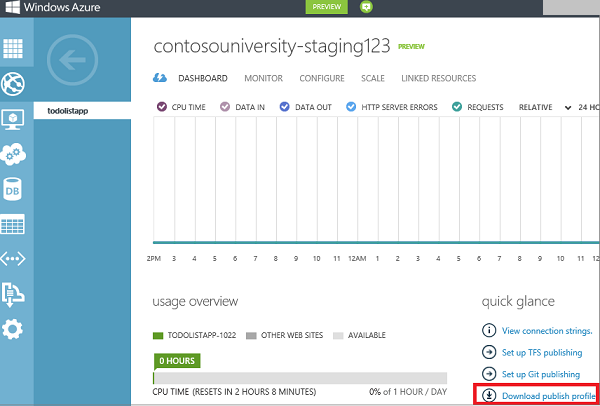The image size is (600, 406).
Task: Open Web Sites in the sidebar
Action: 15,83
